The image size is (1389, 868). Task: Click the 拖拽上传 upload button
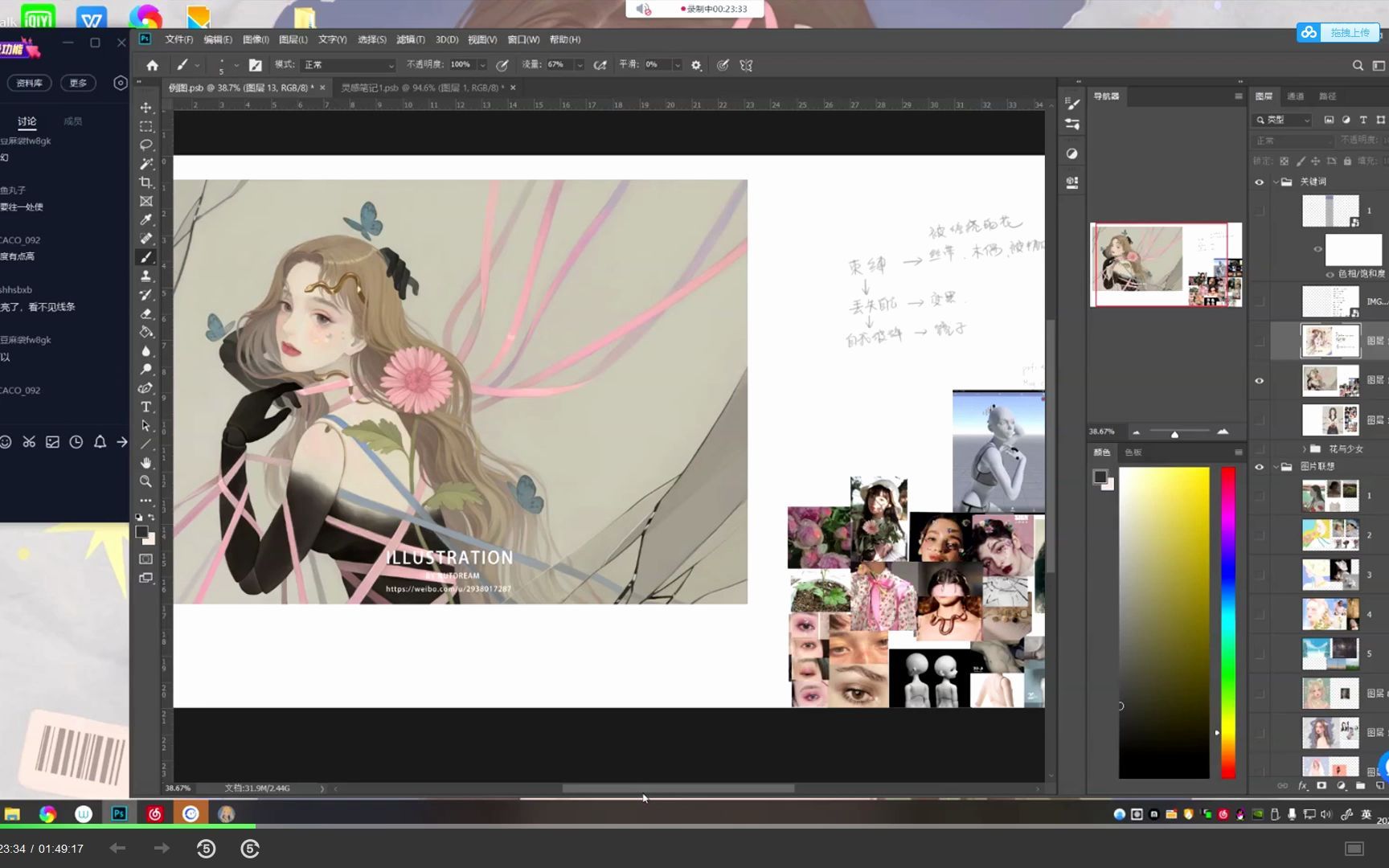1339,33
